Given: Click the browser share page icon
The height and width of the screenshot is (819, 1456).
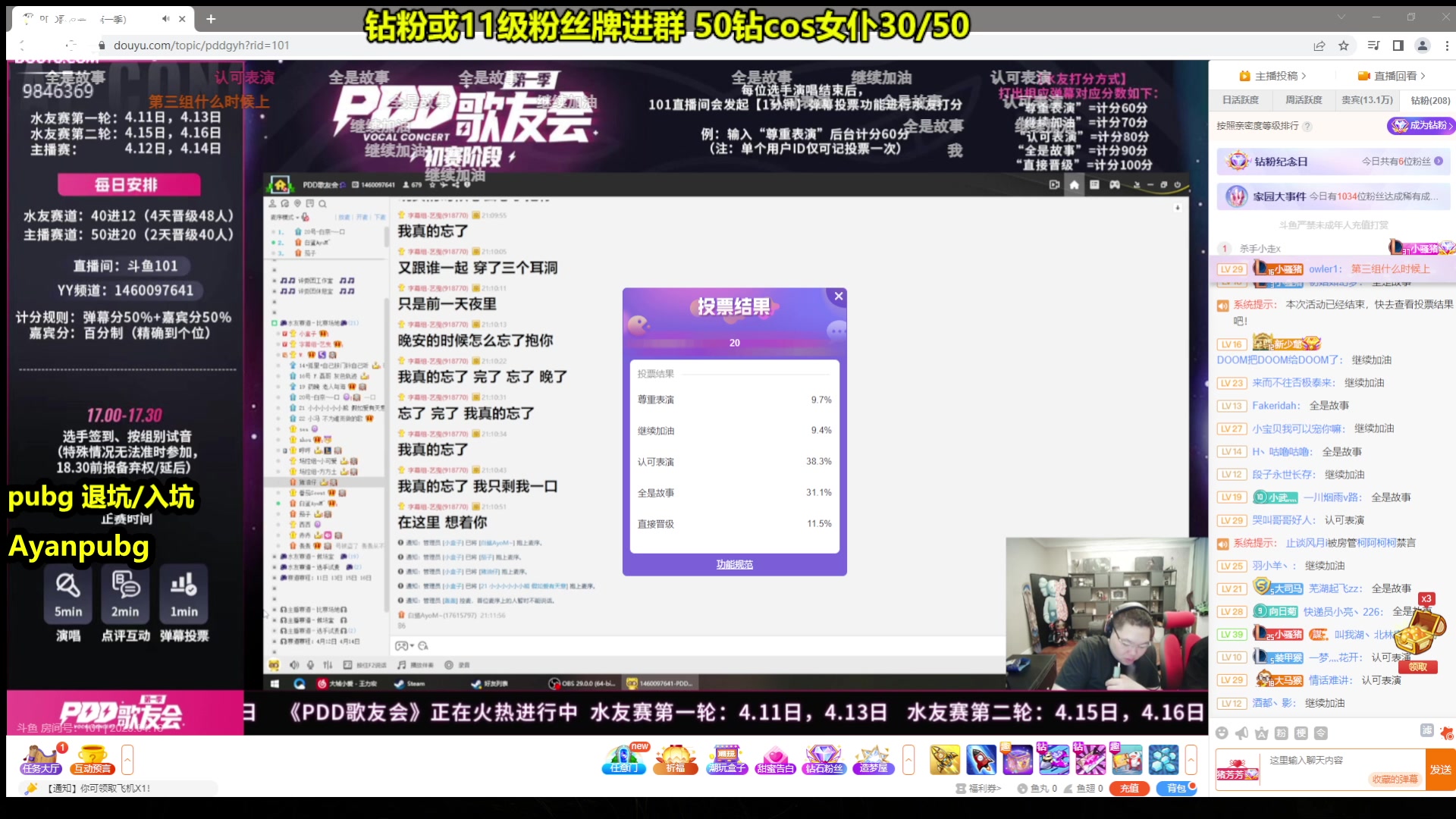Looking at the screenshot, I should tap(1319, 45).
